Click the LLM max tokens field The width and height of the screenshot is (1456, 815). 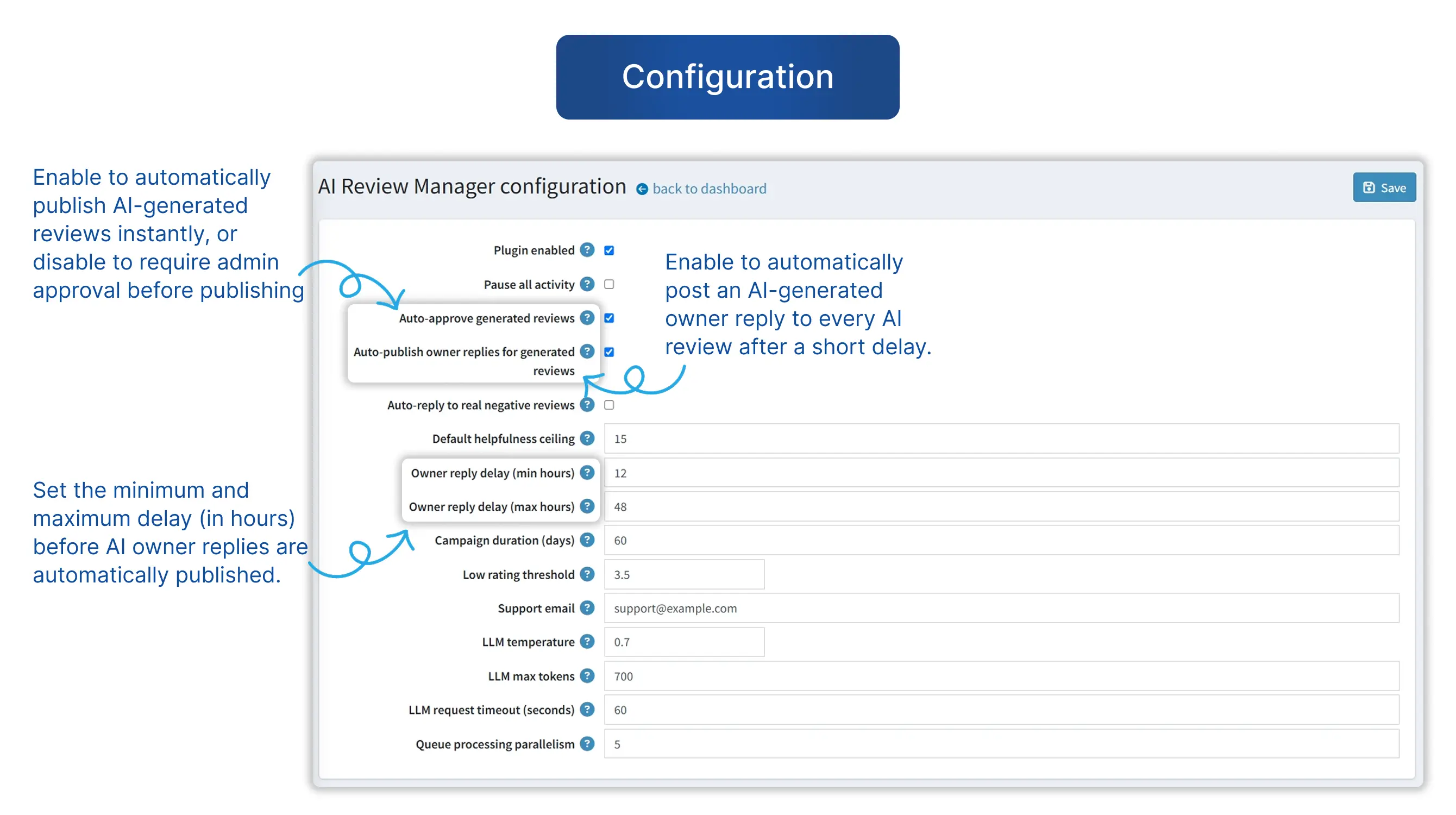[x=1002, y=676]
